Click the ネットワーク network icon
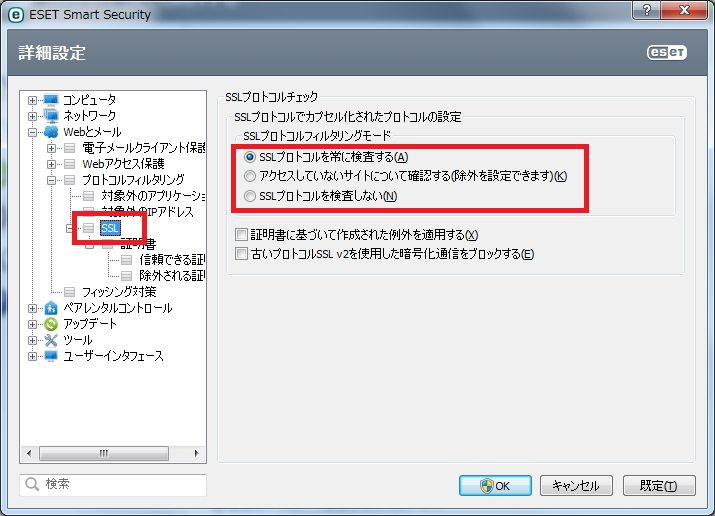This screenshot has height=516, width=715. pyautogui.click(x=51, y=116)
